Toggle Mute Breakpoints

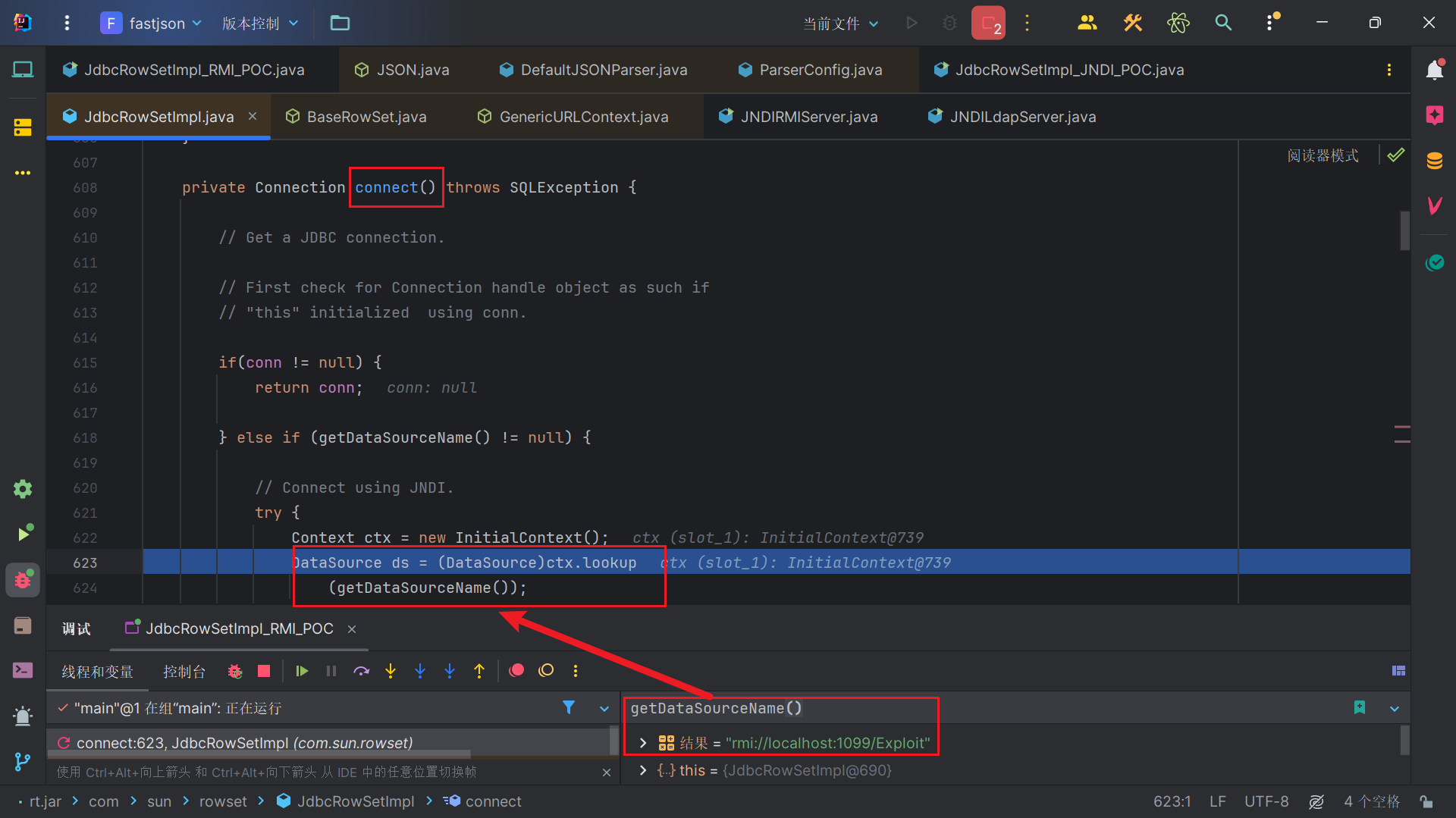(546, 671)
